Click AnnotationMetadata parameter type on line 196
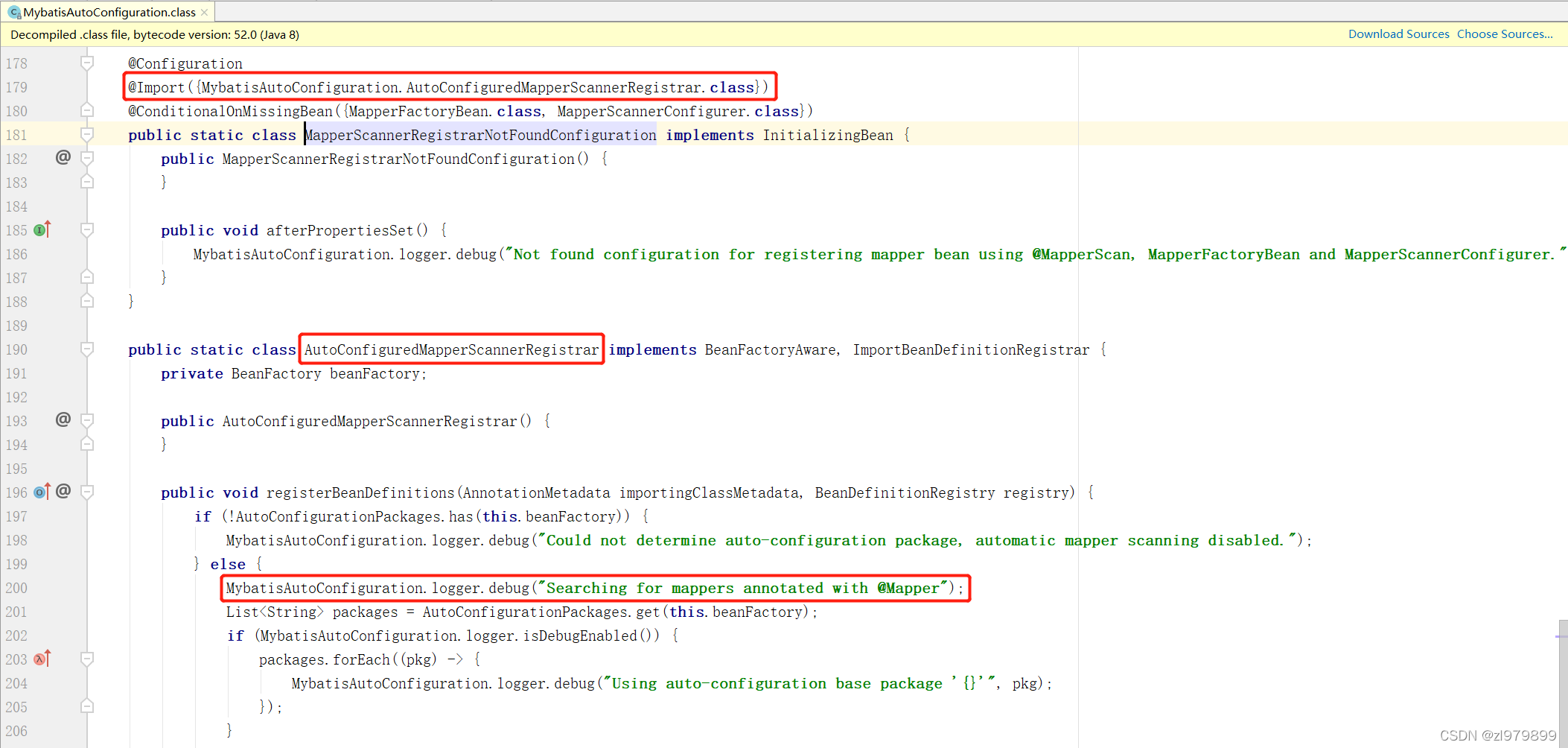 (x=537, y=492)
